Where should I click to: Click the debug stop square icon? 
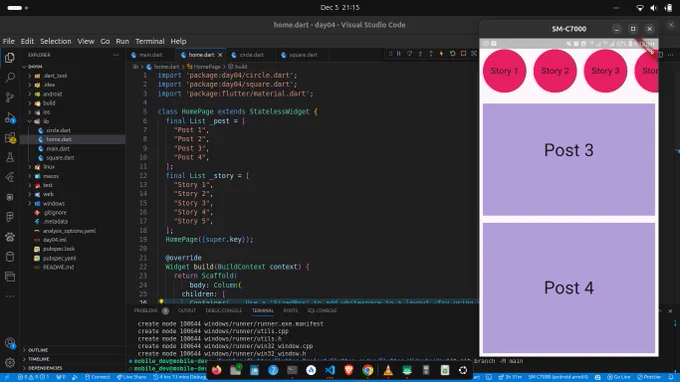pos(463,54)
